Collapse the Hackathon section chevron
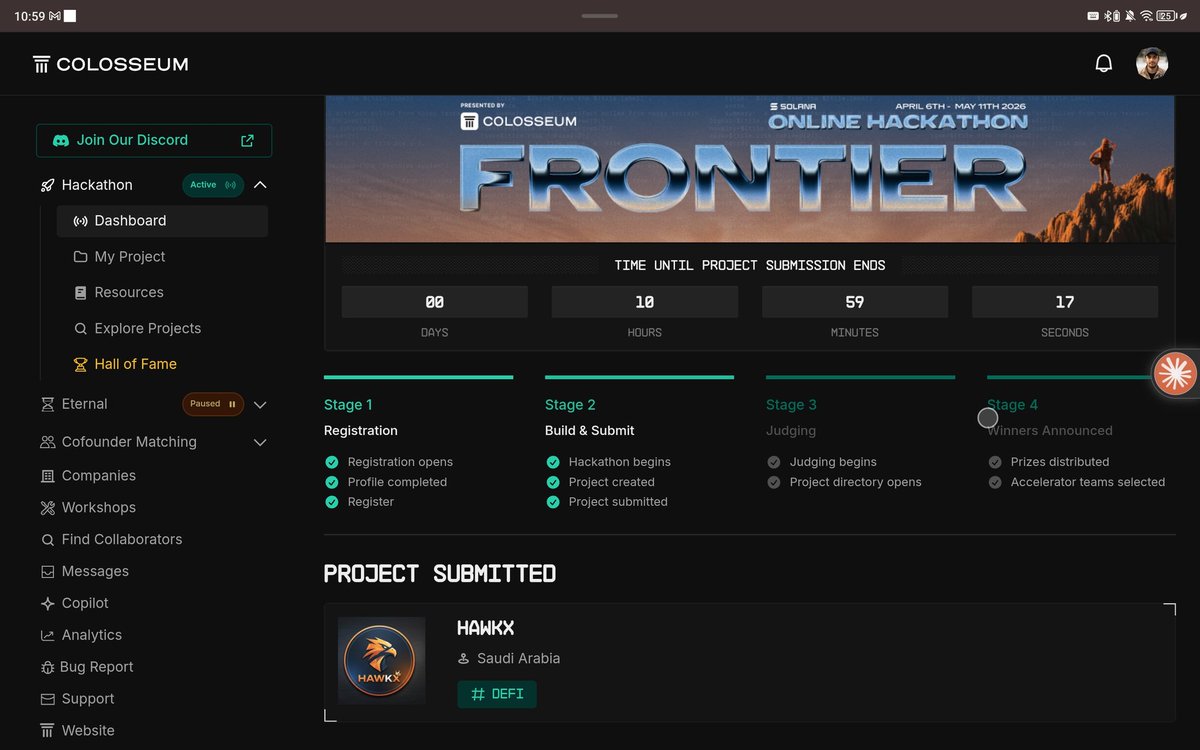The image size is (1200, 750). point(260,185)
